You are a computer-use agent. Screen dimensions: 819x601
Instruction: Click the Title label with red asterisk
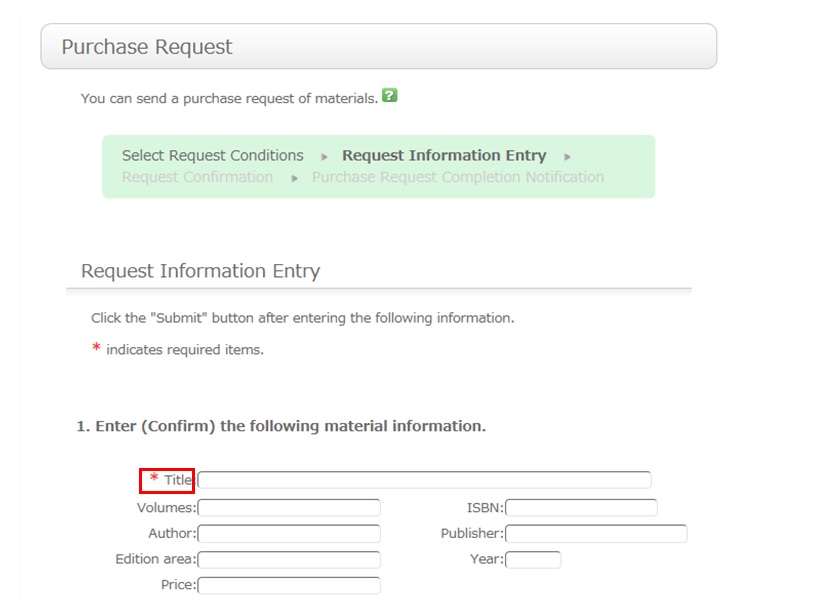(x=167, y=480)
